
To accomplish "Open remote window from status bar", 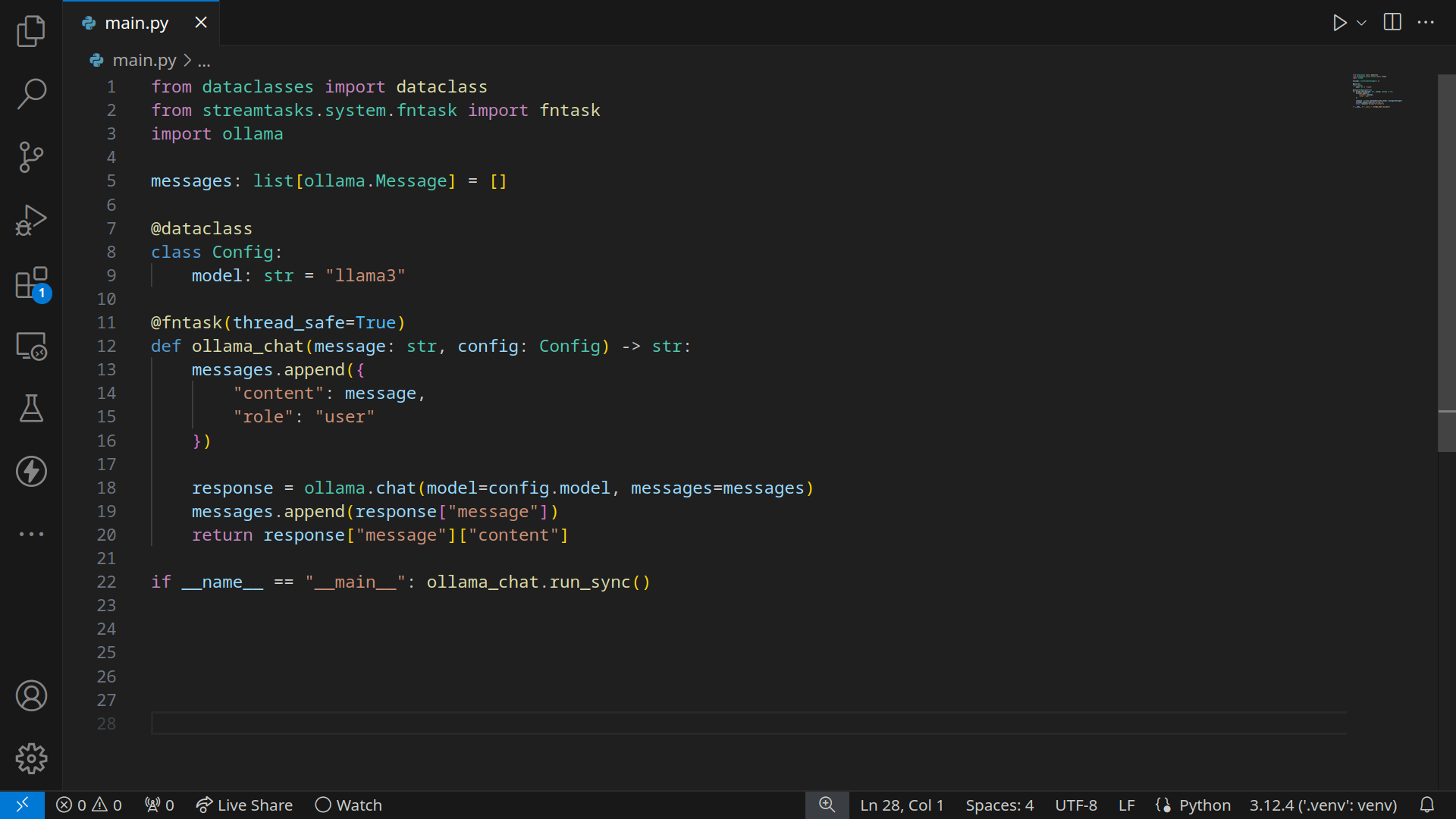I will (x=22, y=805).
